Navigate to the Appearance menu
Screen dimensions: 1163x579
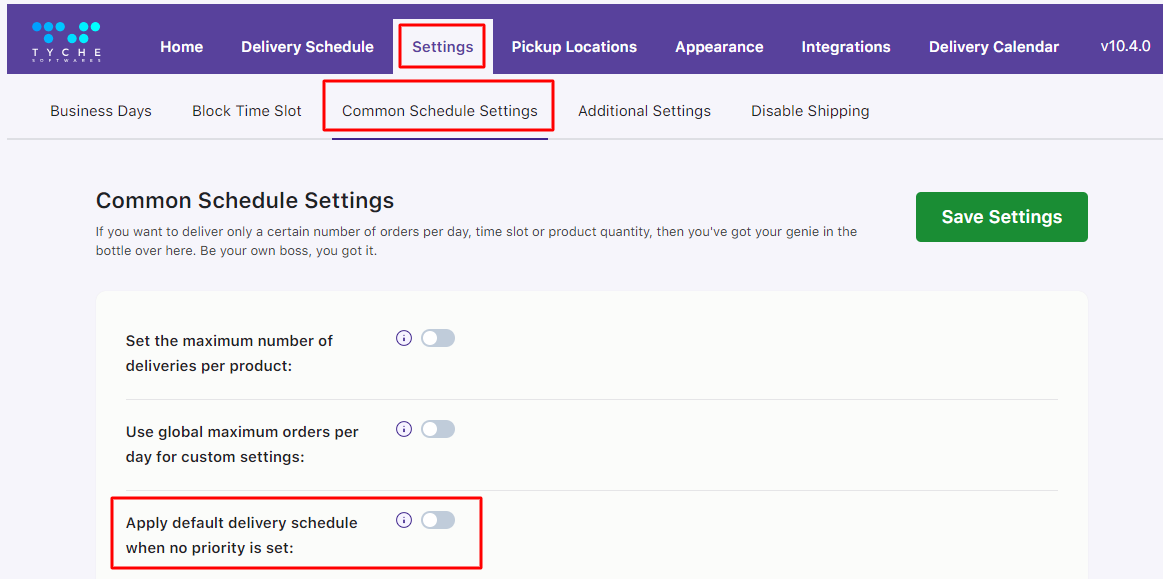pyautogui.click(x=719, y=47)
